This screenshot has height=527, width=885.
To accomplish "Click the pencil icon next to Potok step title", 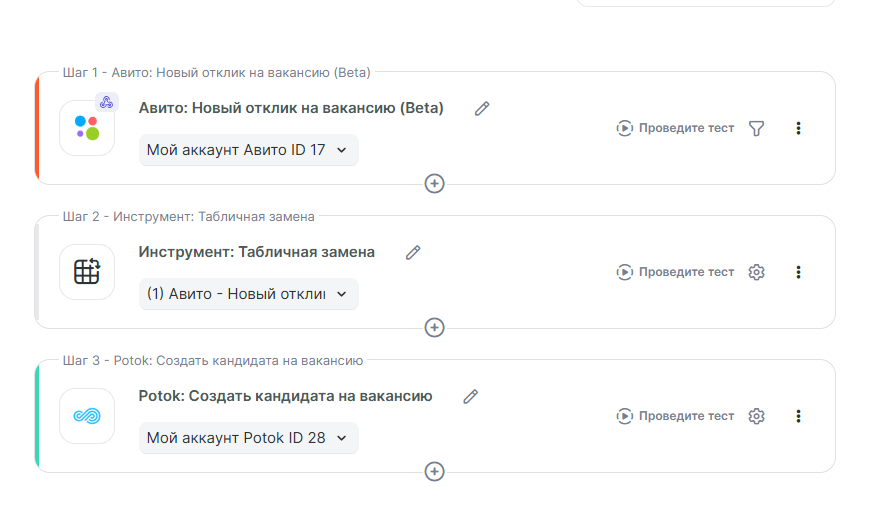I will pyautogui.click(x=471, y=397).
